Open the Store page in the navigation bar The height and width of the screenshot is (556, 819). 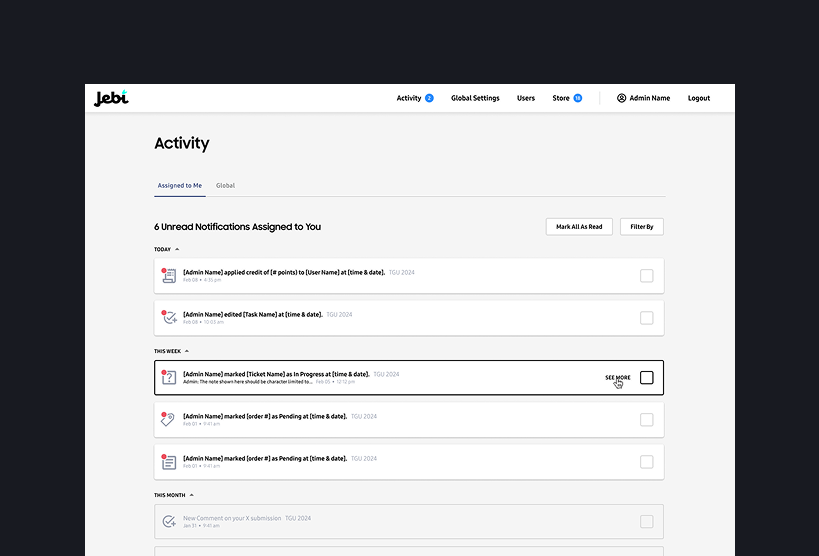(561, 98)
